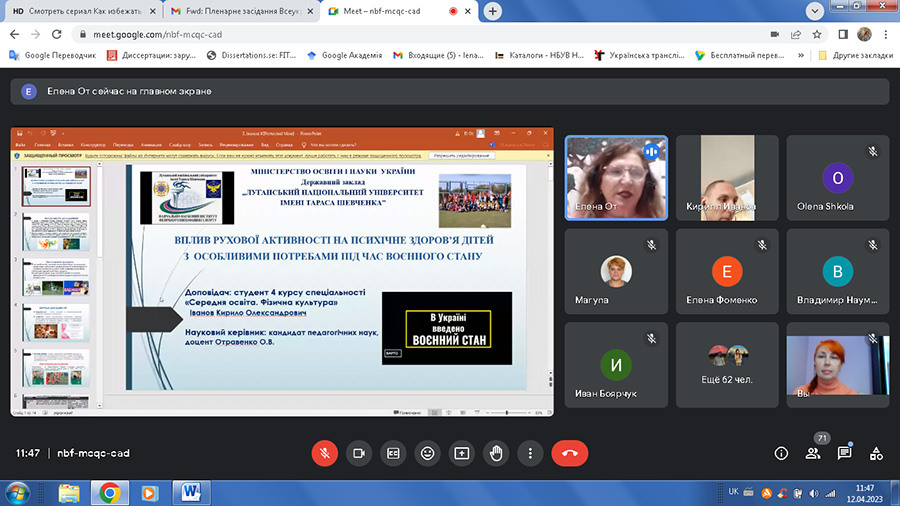Turn on captions in the call

(x=393, y=453)
